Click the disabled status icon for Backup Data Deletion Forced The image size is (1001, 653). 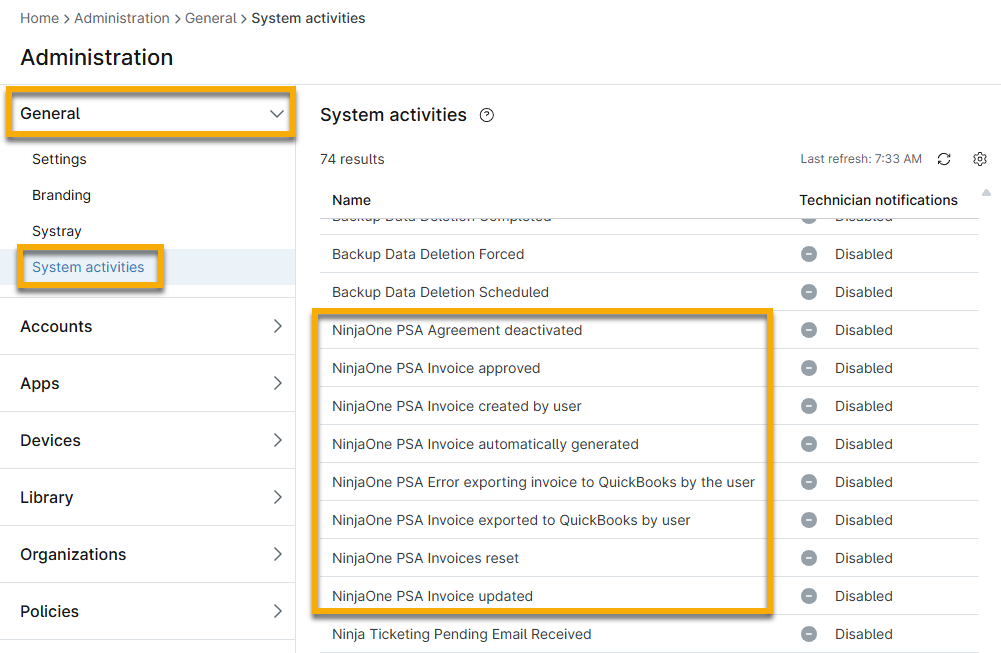809,254
